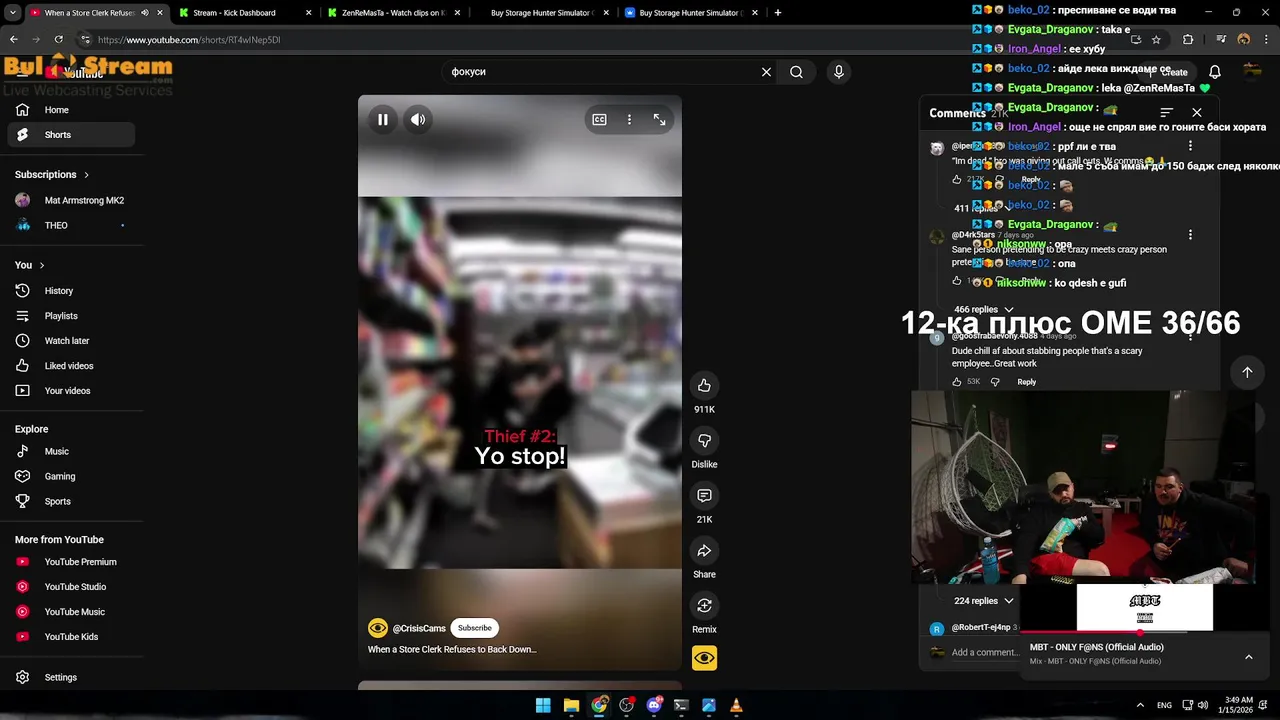1280x720 pixels.
Task: Click the YouTube search field
Action: 600,72
